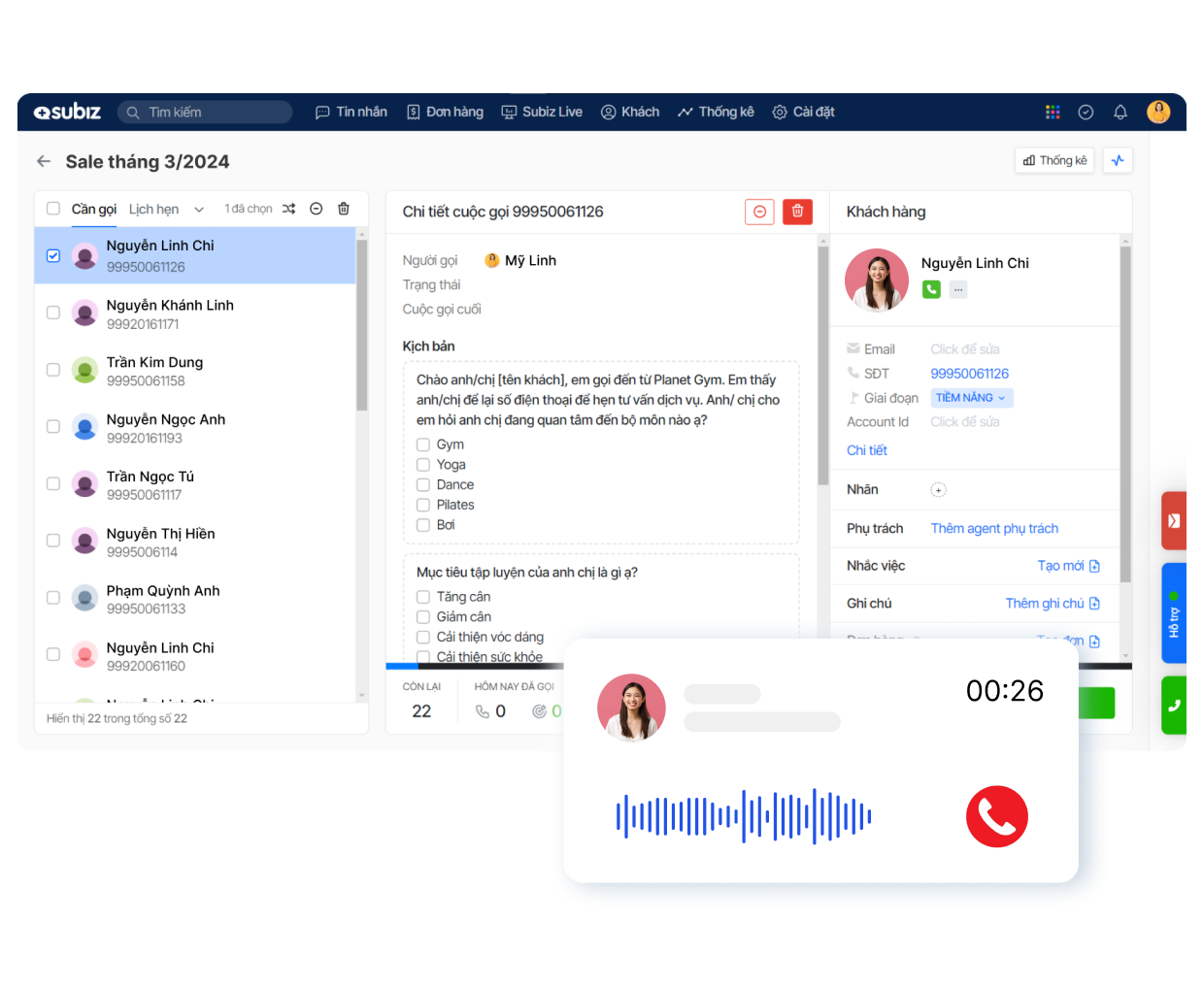Expand the chevron next to Lịch hẹn

199,210
